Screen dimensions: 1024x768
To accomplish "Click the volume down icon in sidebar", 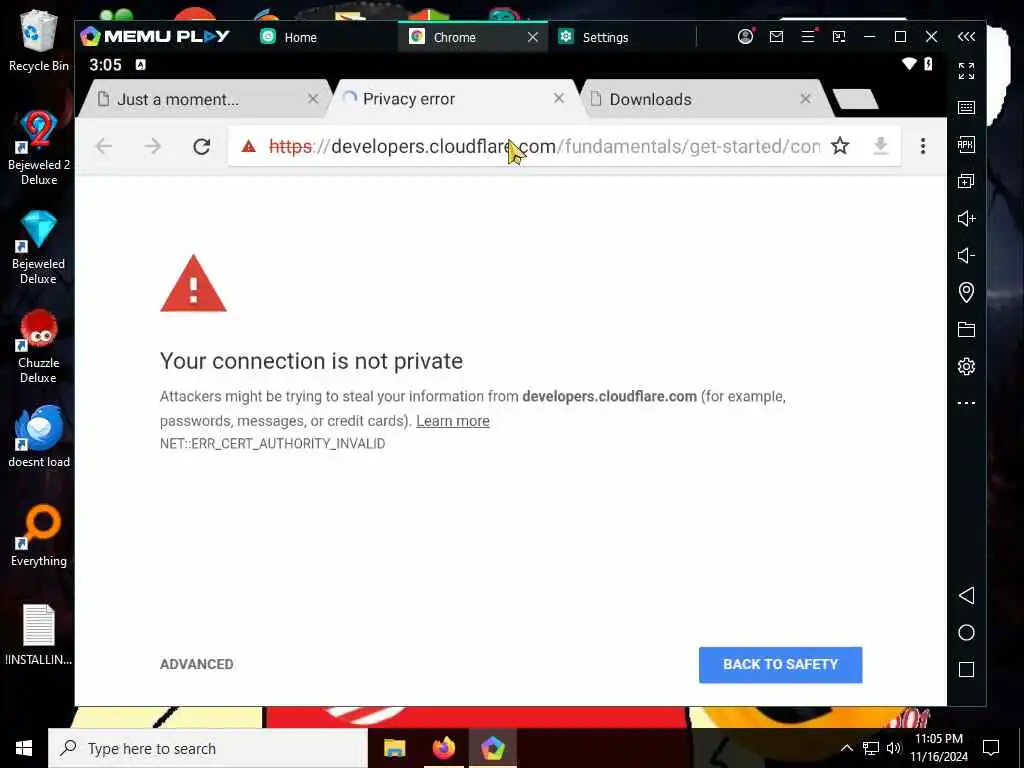I will click(x=966, y=255).
